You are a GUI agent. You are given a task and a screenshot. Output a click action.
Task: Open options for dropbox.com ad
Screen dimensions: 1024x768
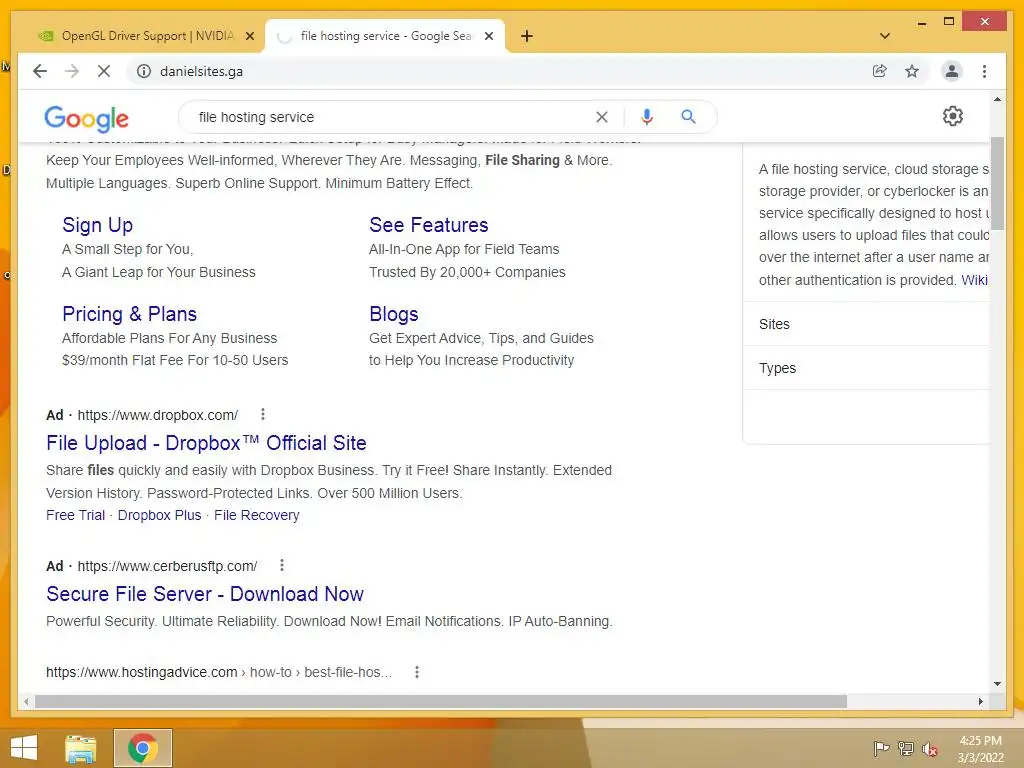263,414
